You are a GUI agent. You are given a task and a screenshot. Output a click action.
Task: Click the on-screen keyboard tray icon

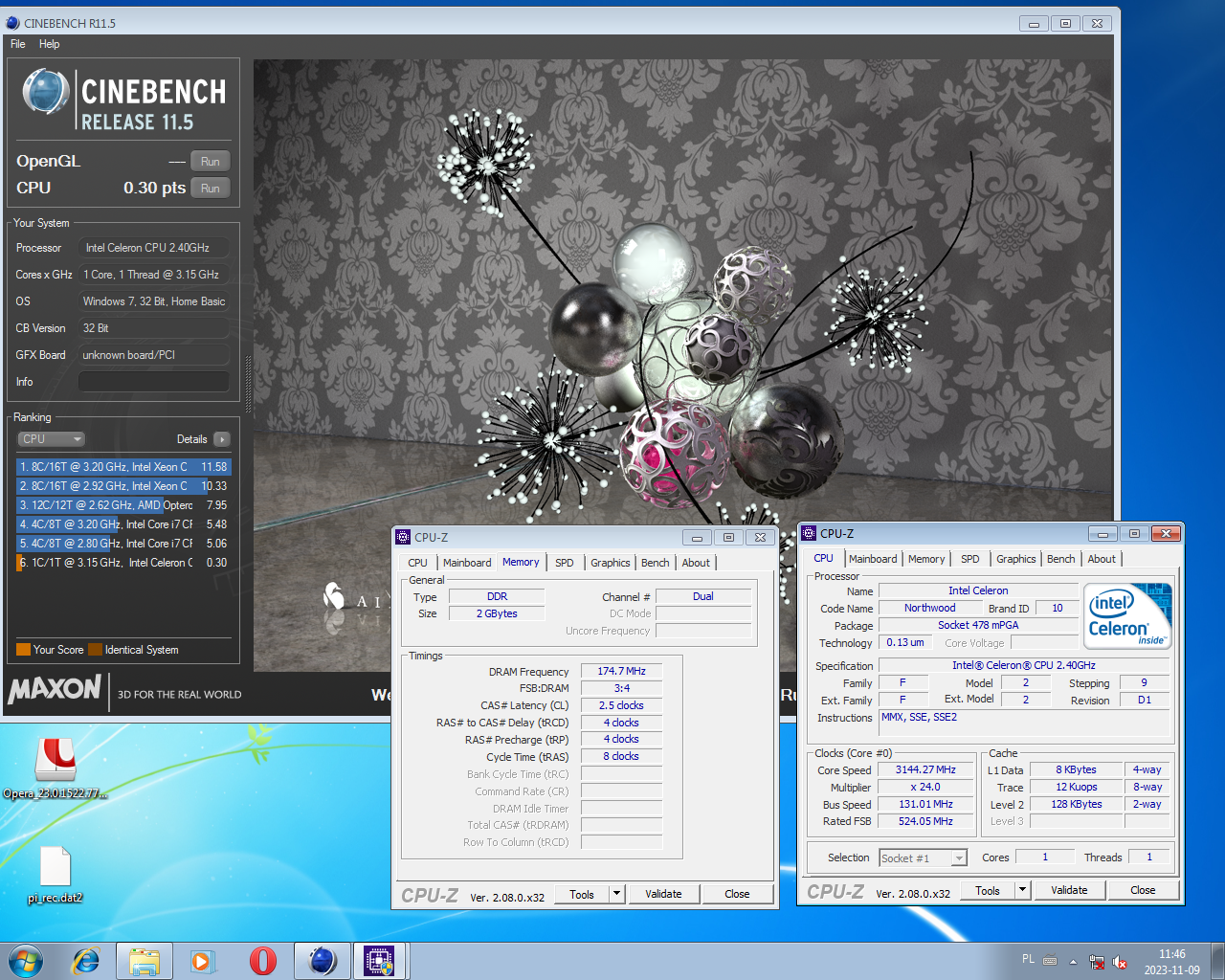1050,961
